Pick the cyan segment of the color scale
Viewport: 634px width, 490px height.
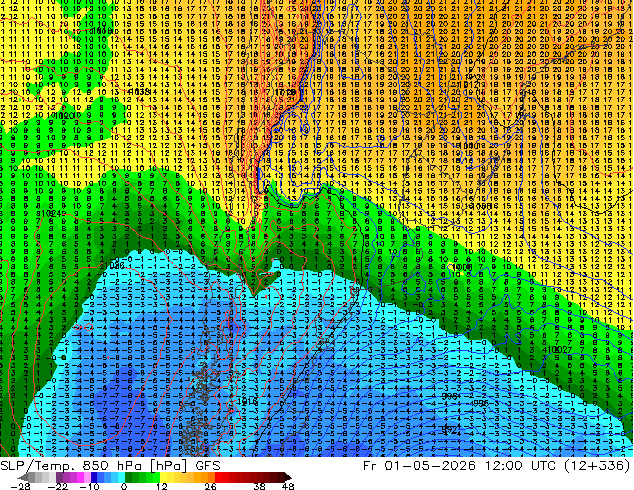pos(121,477)
